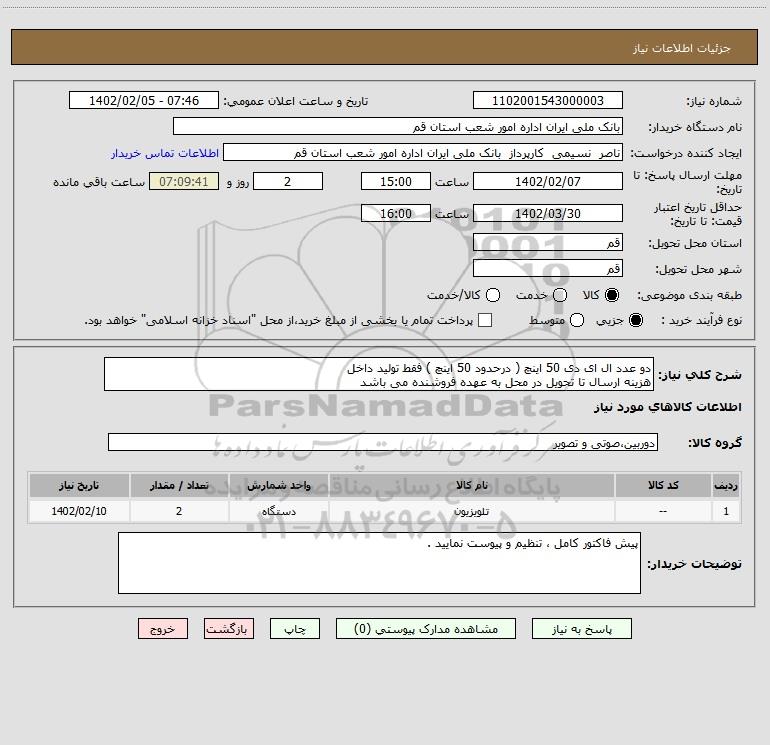Click the ردیف column header
770x745 pixels.
pos(726,485)
